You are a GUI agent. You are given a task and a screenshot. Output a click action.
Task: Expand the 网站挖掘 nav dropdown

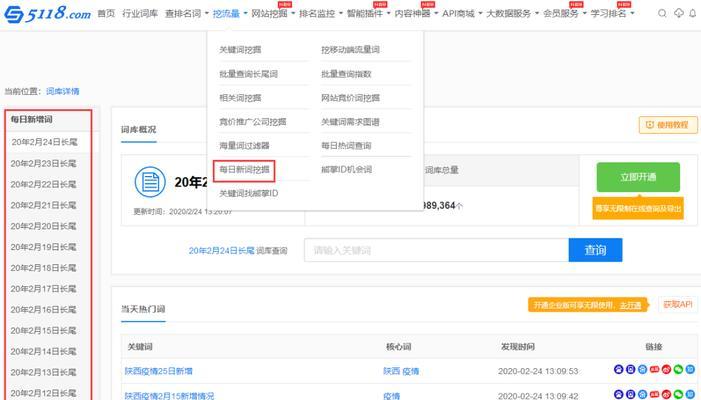click(273, 13)
